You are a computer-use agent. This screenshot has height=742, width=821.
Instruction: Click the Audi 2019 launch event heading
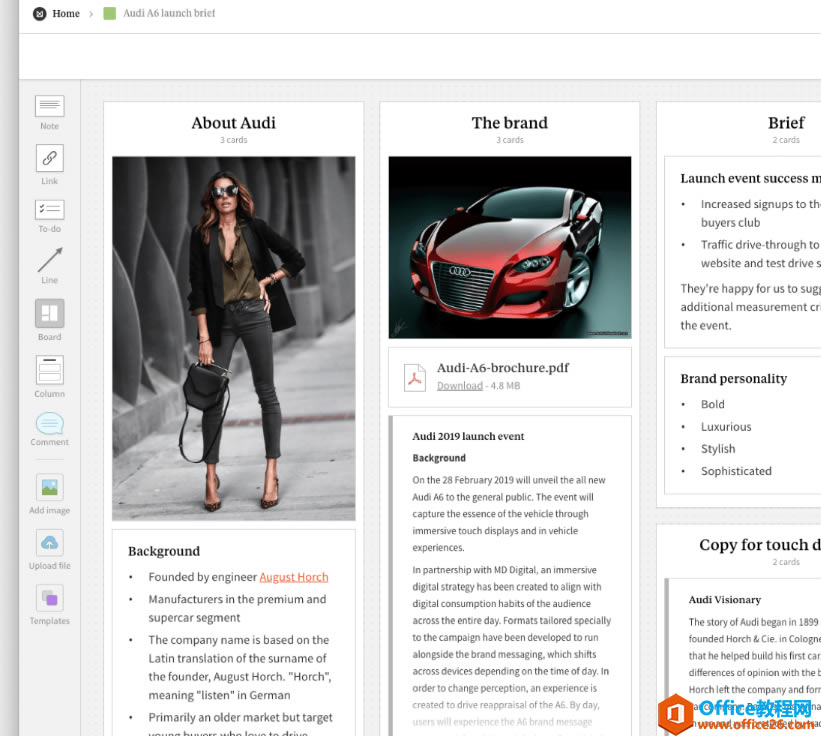[x=468, y=436]
